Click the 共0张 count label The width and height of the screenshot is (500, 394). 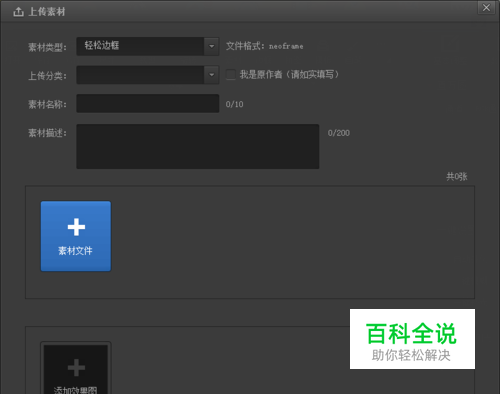pos(457,176)
